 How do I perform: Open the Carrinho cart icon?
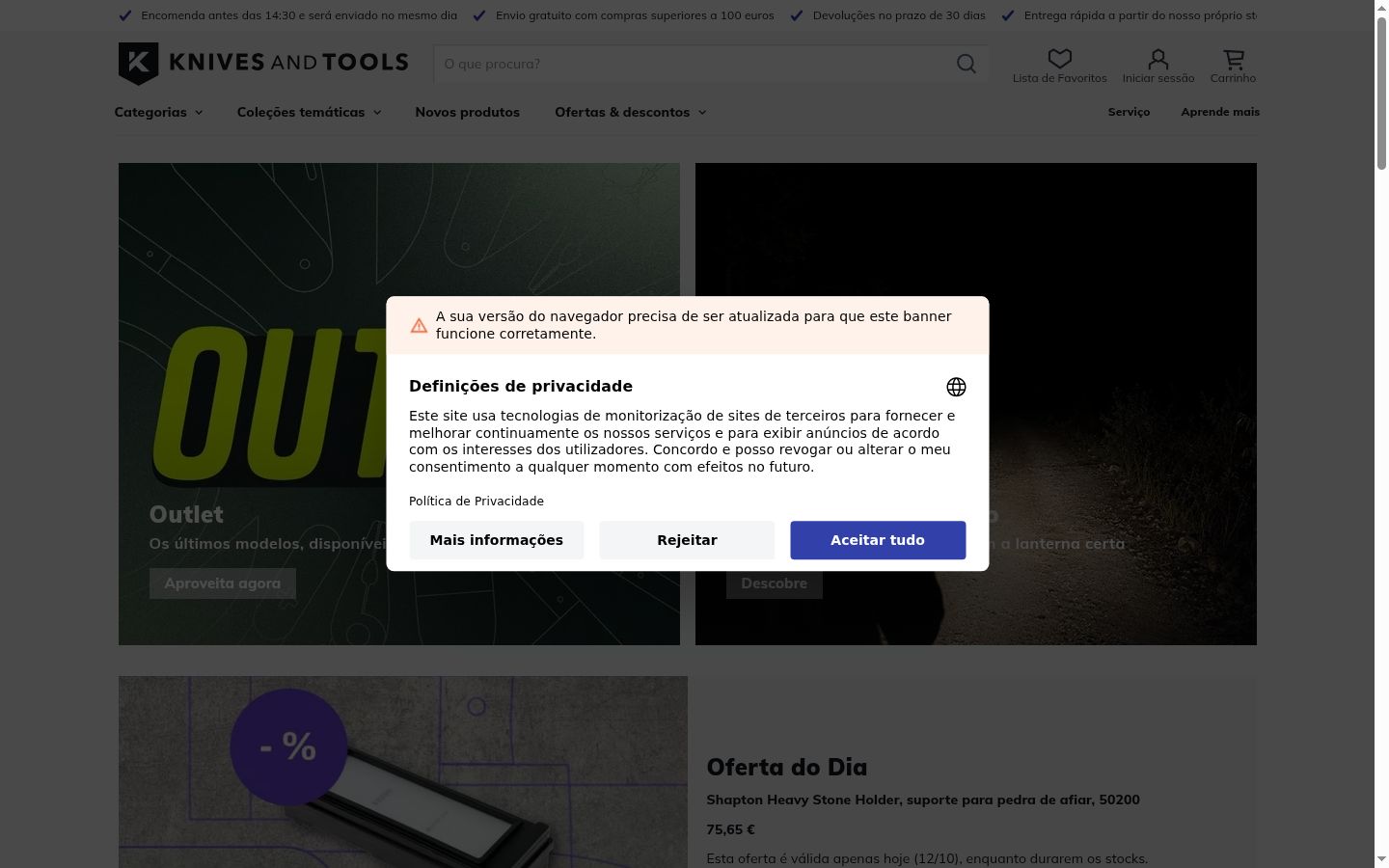pyautogui.click(x=1234, y=59)
